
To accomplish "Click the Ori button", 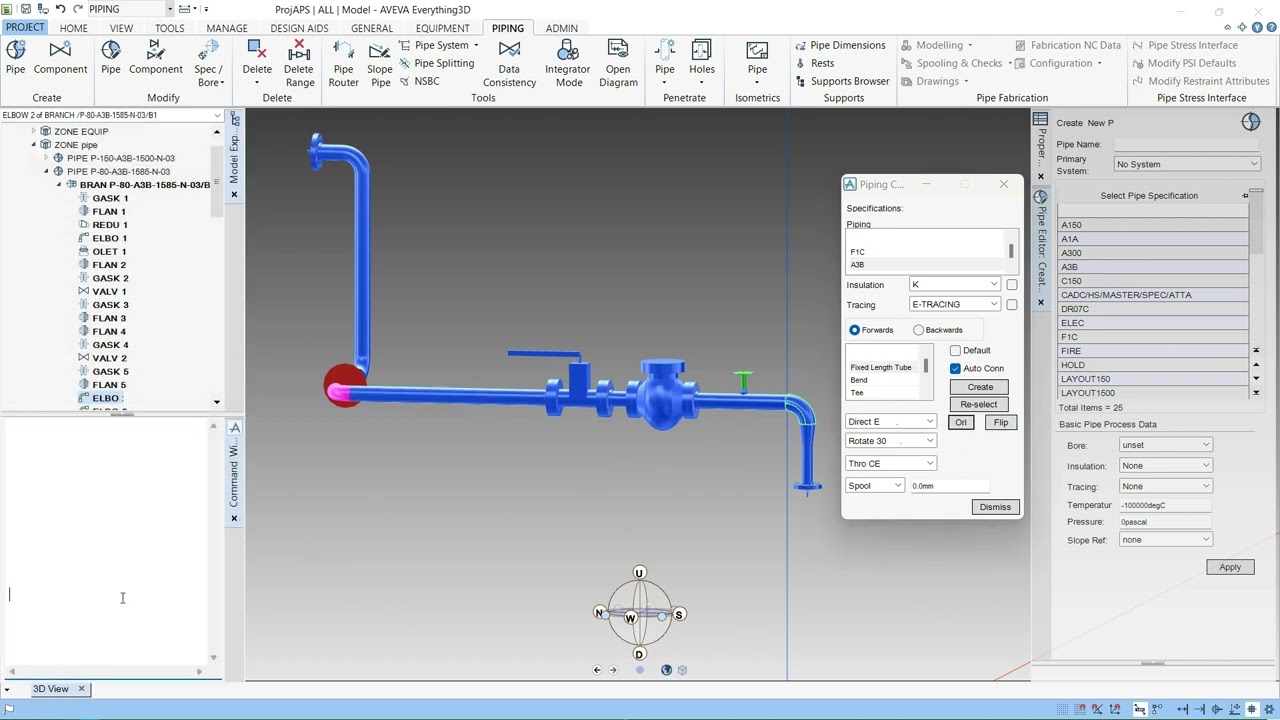I will point(961,422).
